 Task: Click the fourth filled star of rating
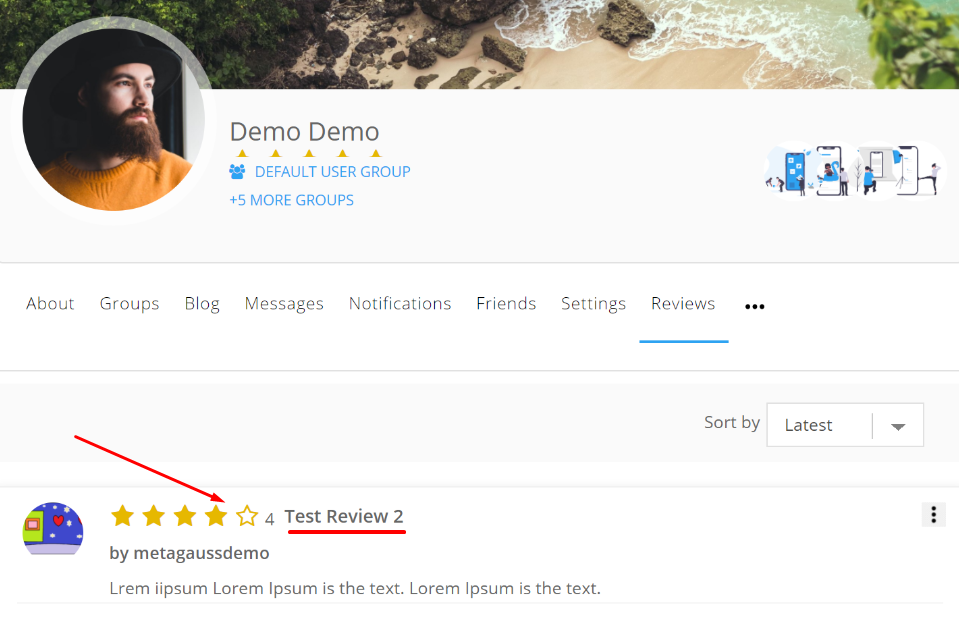click(x=216, y=516)
